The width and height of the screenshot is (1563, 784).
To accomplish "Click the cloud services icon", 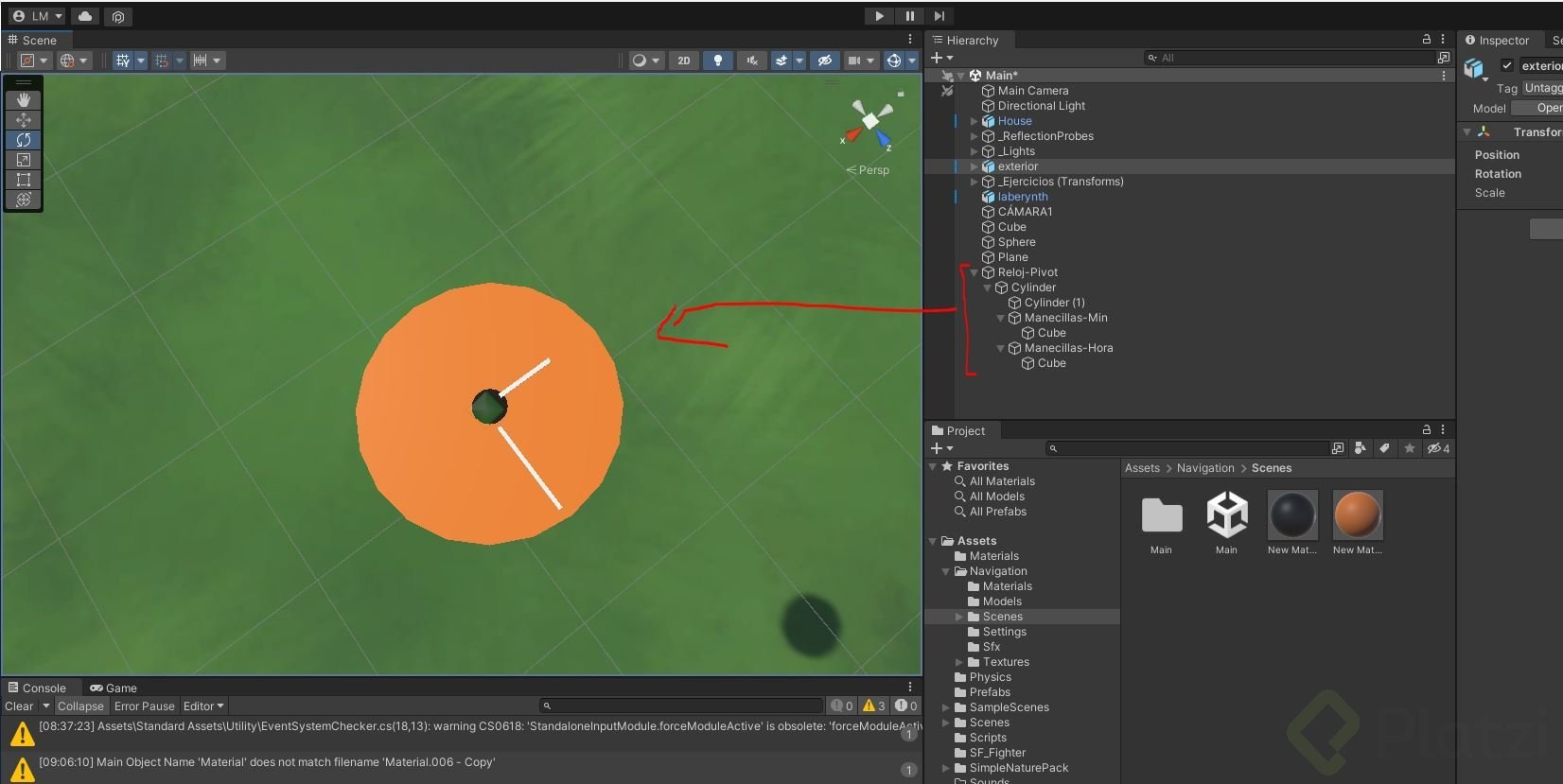I will [85, 16].
